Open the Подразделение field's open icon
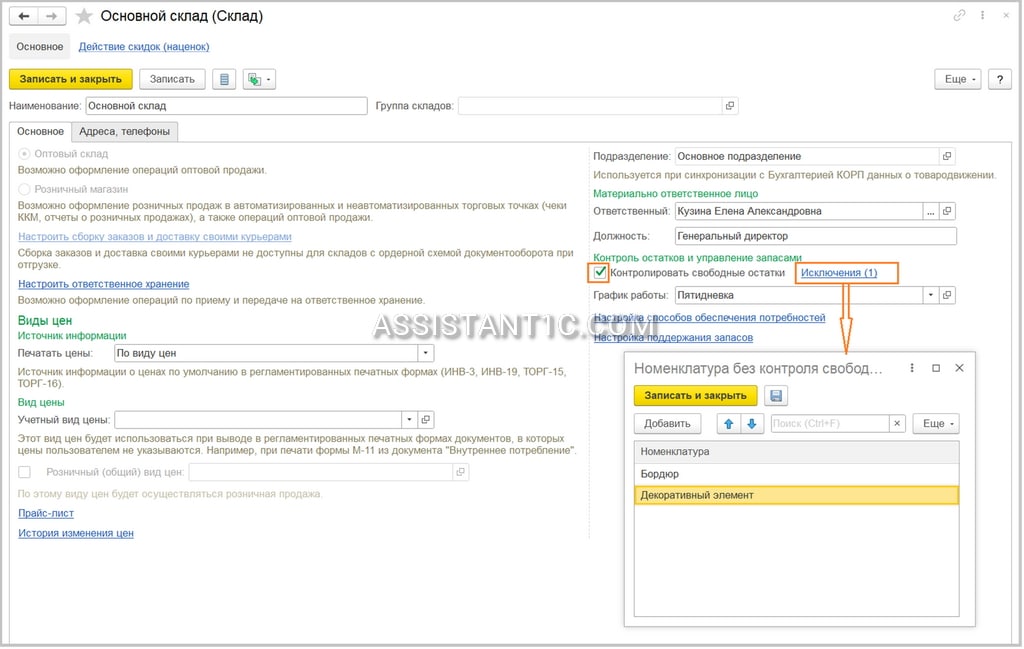This screenshot has width=1024, height=649. [947, 156]
